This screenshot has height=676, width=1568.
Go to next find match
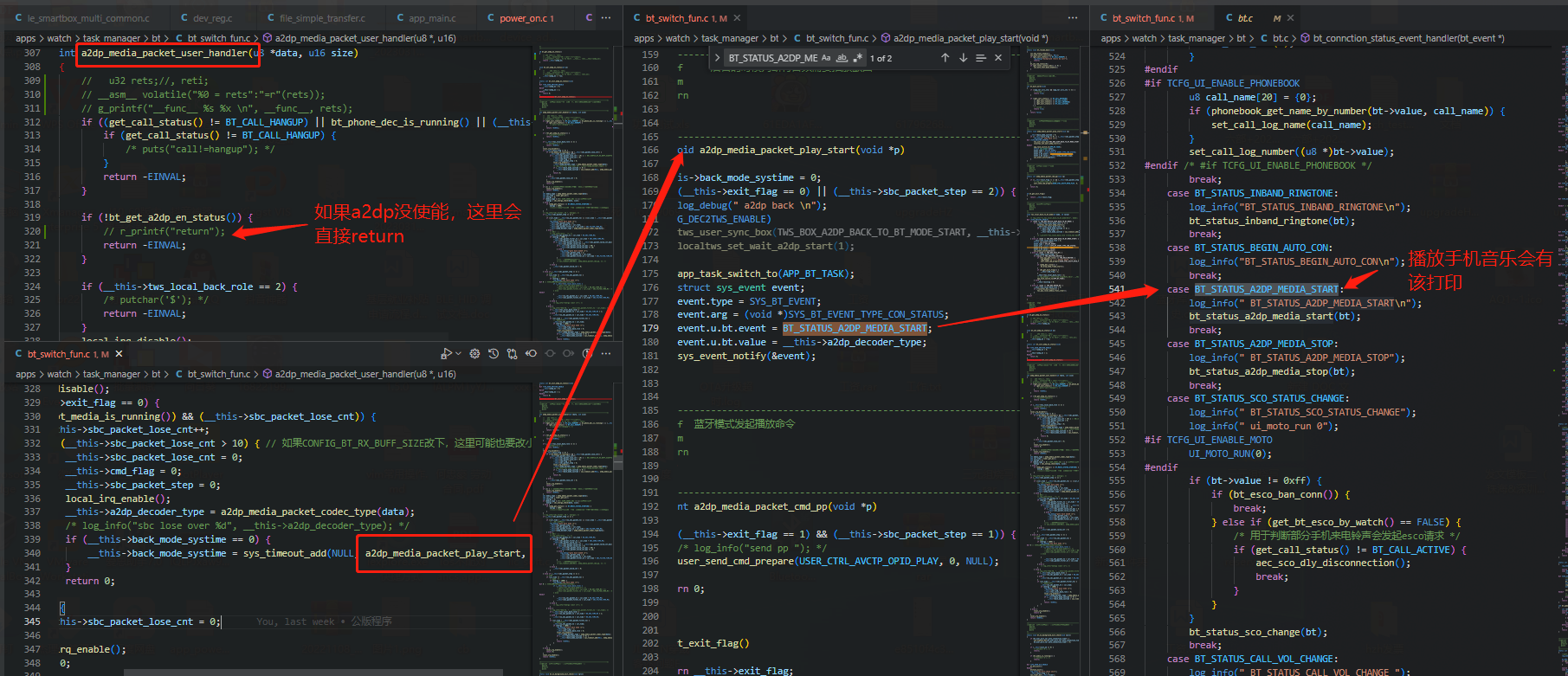963,58
